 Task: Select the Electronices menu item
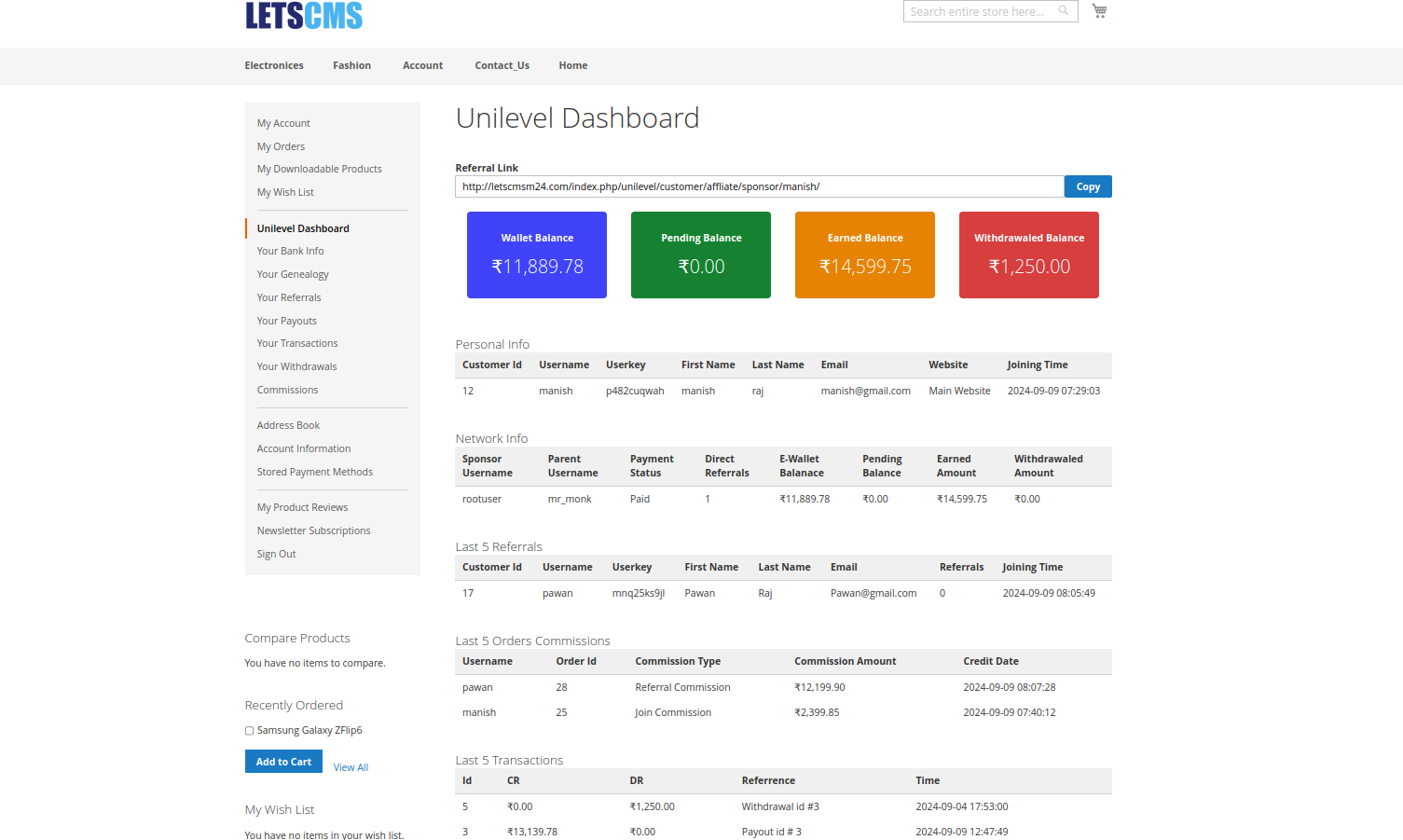pyautogui.click(x=273, y=65)
